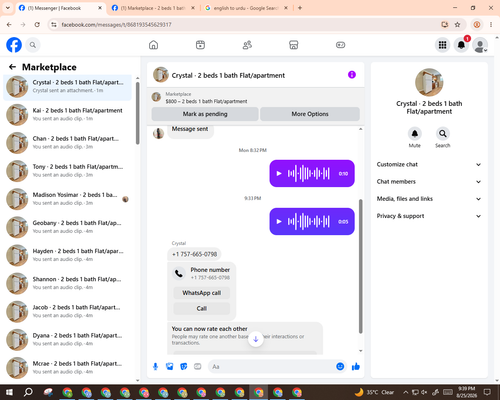This screenshot has height=400, width=500.
Task: Open conversation information purple icon
Action: point(352,75)
